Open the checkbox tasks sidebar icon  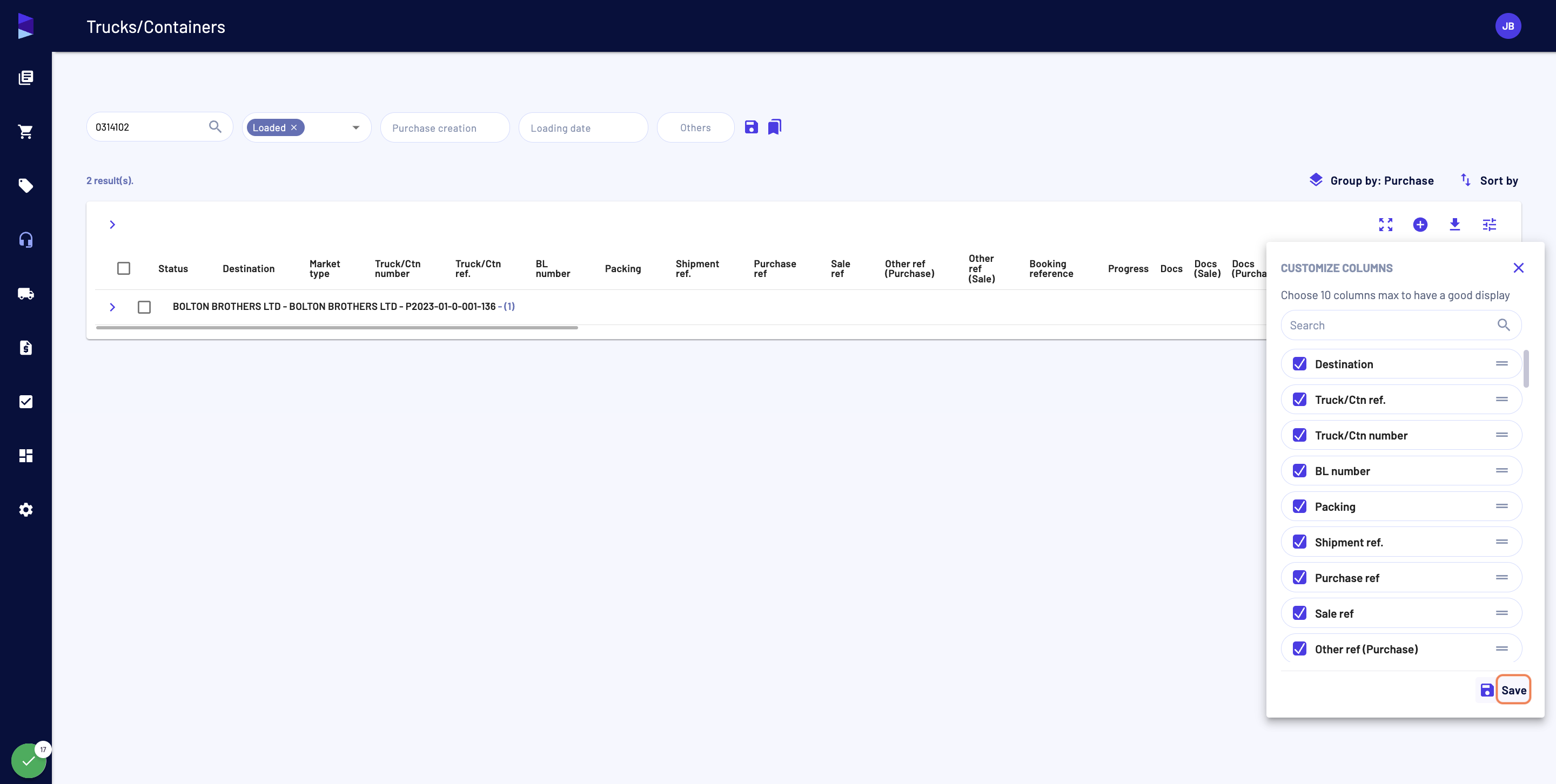point(26,402)
